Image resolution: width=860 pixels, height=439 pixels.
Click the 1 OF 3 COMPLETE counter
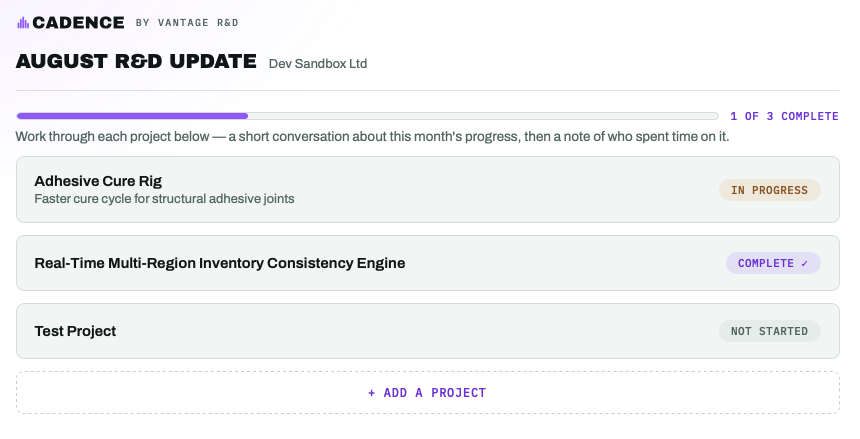click(784, 116)
